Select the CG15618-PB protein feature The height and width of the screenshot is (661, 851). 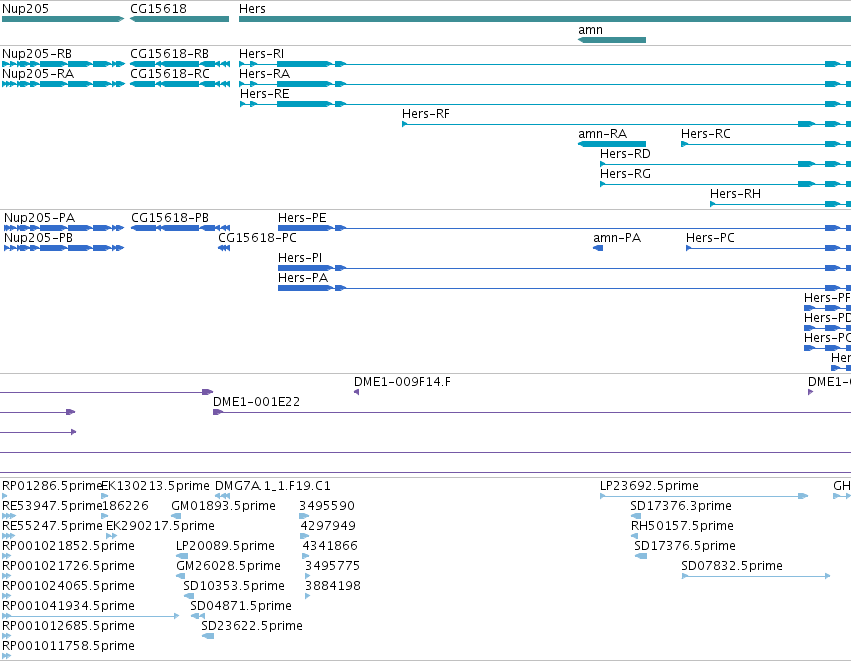point(170,218)
